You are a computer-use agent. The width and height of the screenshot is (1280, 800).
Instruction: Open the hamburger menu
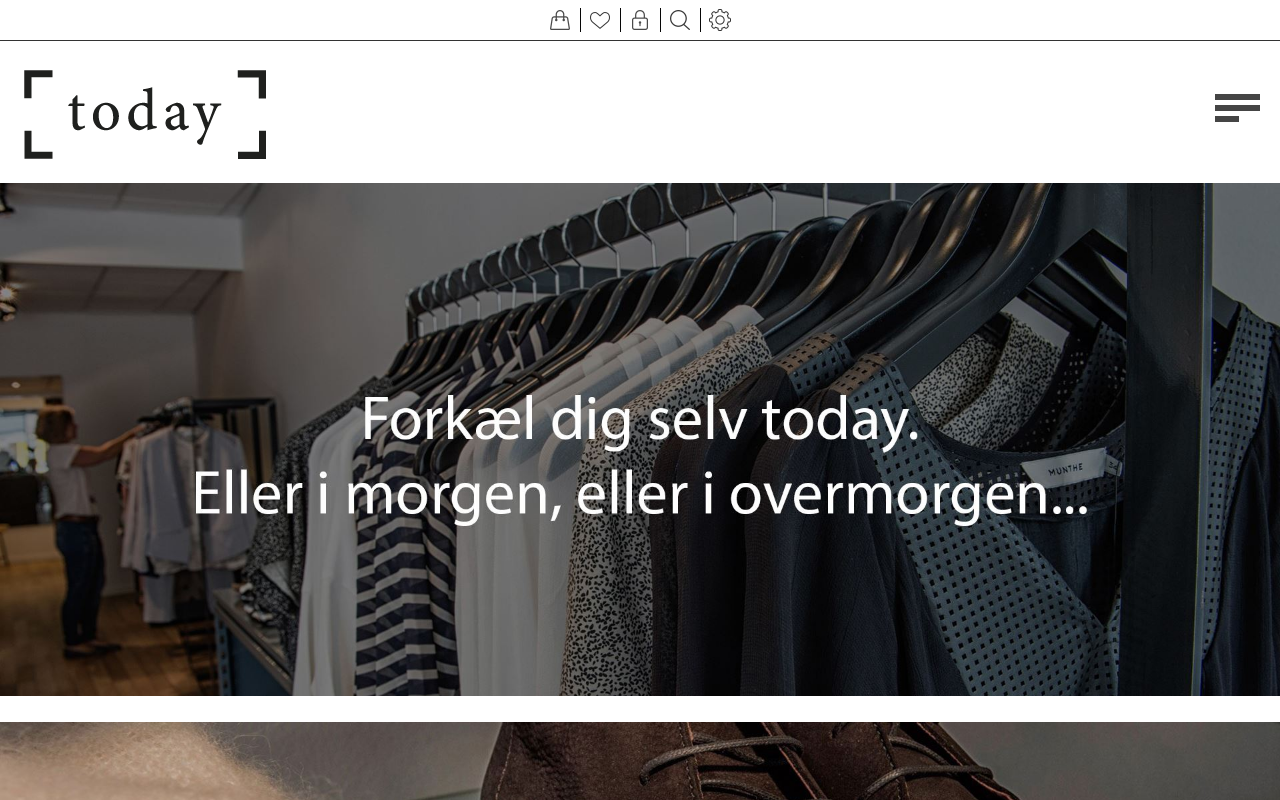pyautogui.click(x=1237, y=108)
